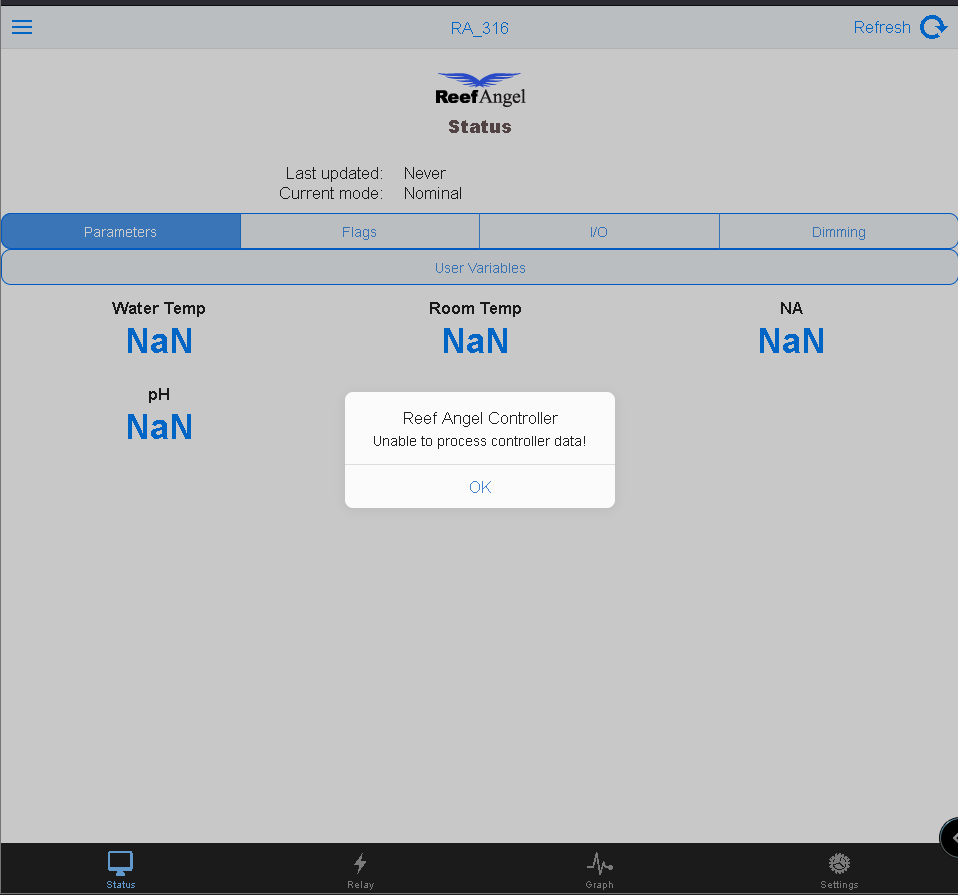958x895 pixels.
Task: Dismiss the dialog with OK
Action: 480,487
